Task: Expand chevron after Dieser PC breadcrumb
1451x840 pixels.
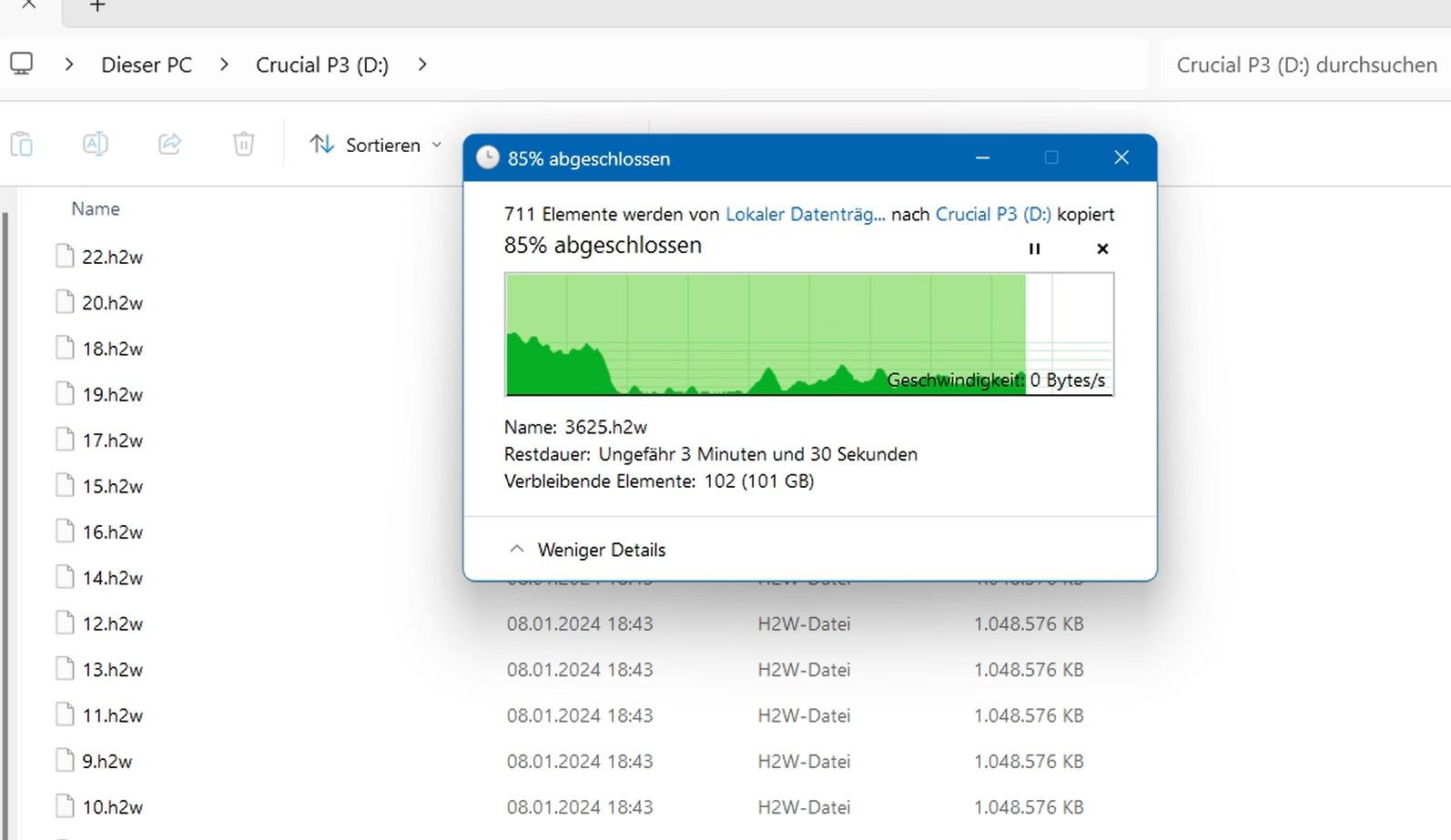Action: point(224,65)
